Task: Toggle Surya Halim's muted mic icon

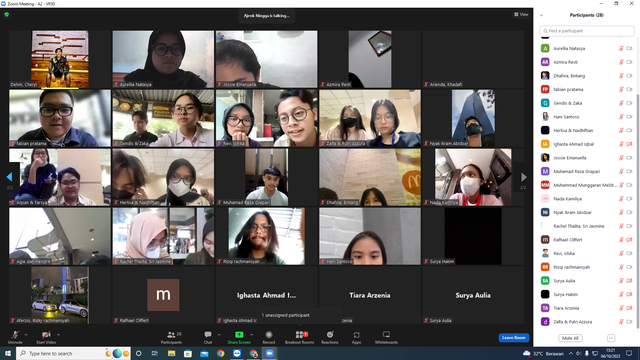Action: pyautogui.click(x=621, y=294)
